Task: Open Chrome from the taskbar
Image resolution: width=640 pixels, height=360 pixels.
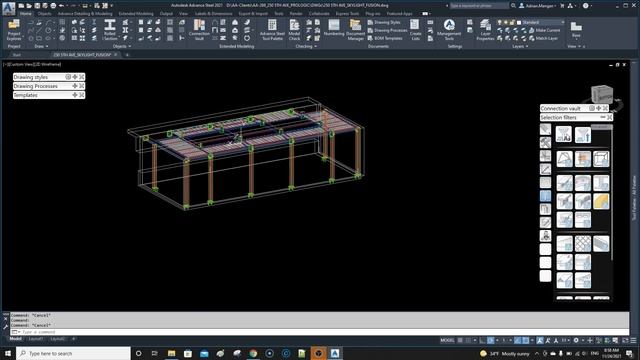Action: (x=253, y=353)
